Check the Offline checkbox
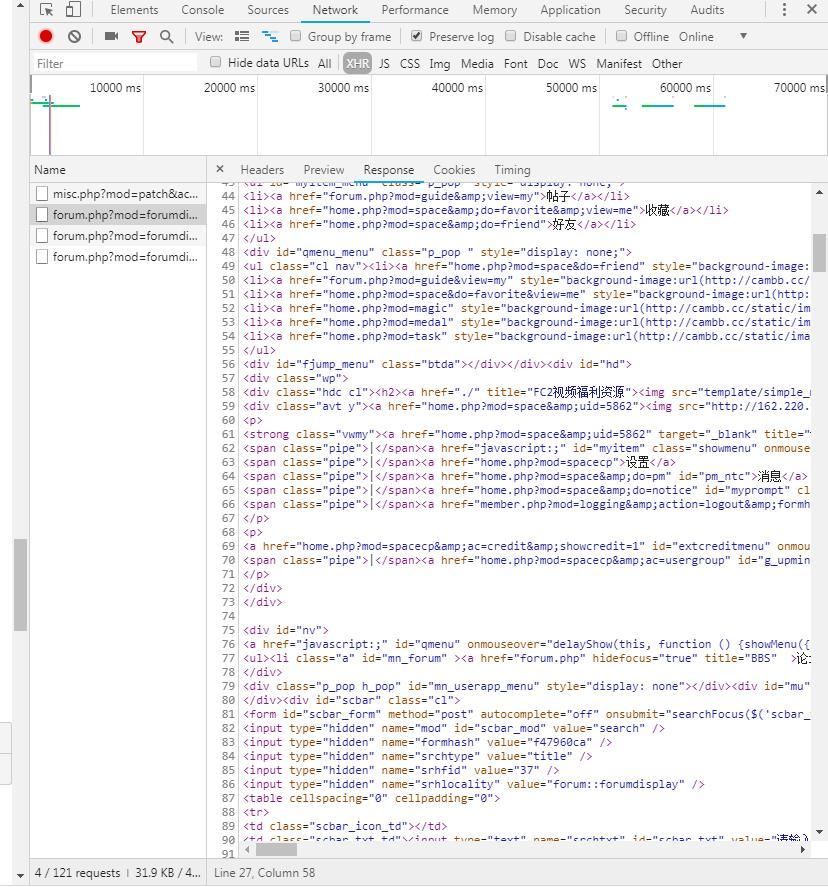 point(621,36)
